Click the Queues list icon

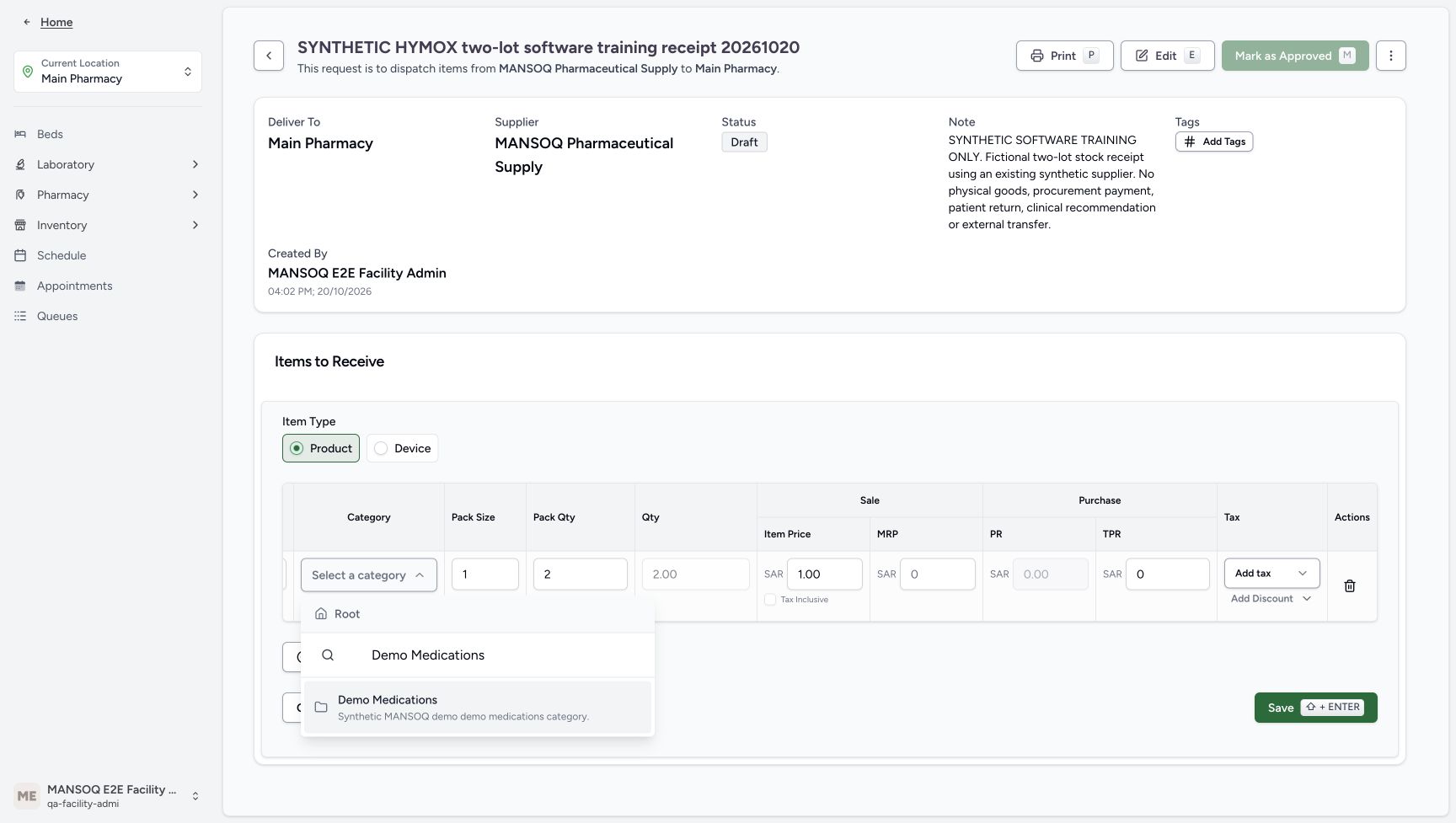[x=20, y=316]
